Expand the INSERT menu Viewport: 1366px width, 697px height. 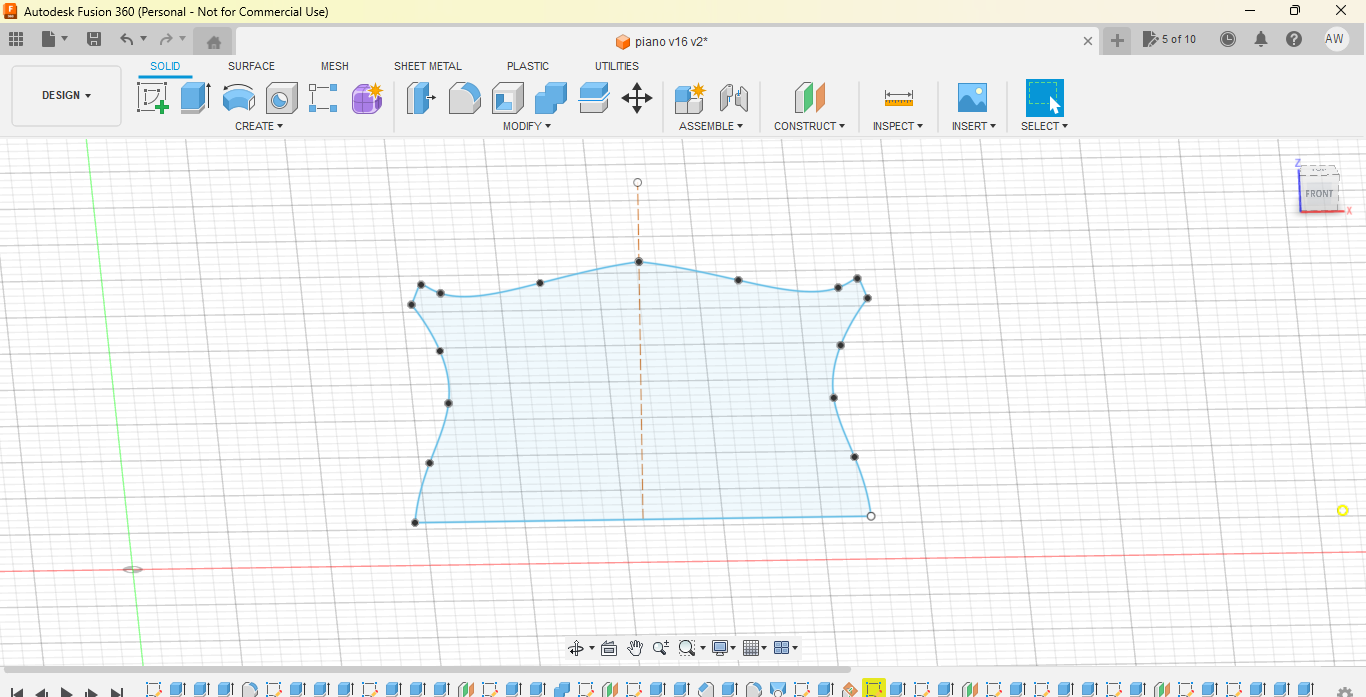click(x=973, y=126)
